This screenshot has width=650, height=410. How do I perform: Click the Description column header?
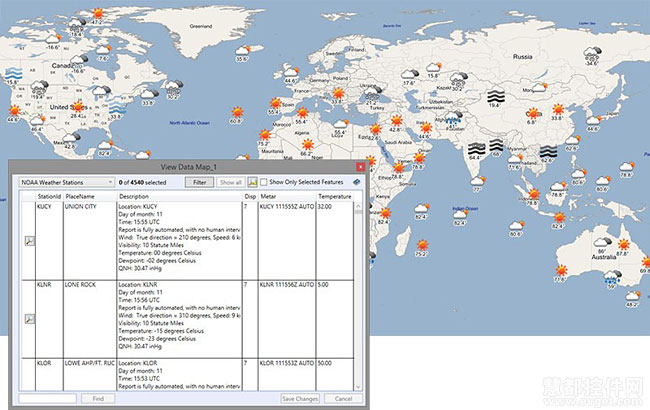click(179, 197)
